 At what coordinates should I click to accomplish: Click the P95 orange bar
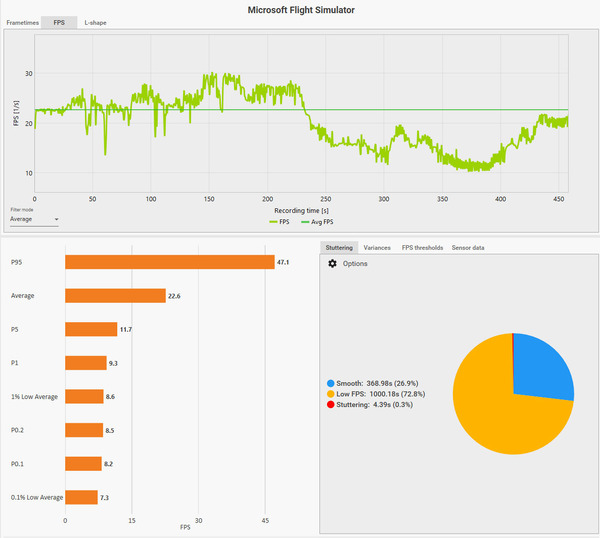pyautogui.click(x=170, y=262)
